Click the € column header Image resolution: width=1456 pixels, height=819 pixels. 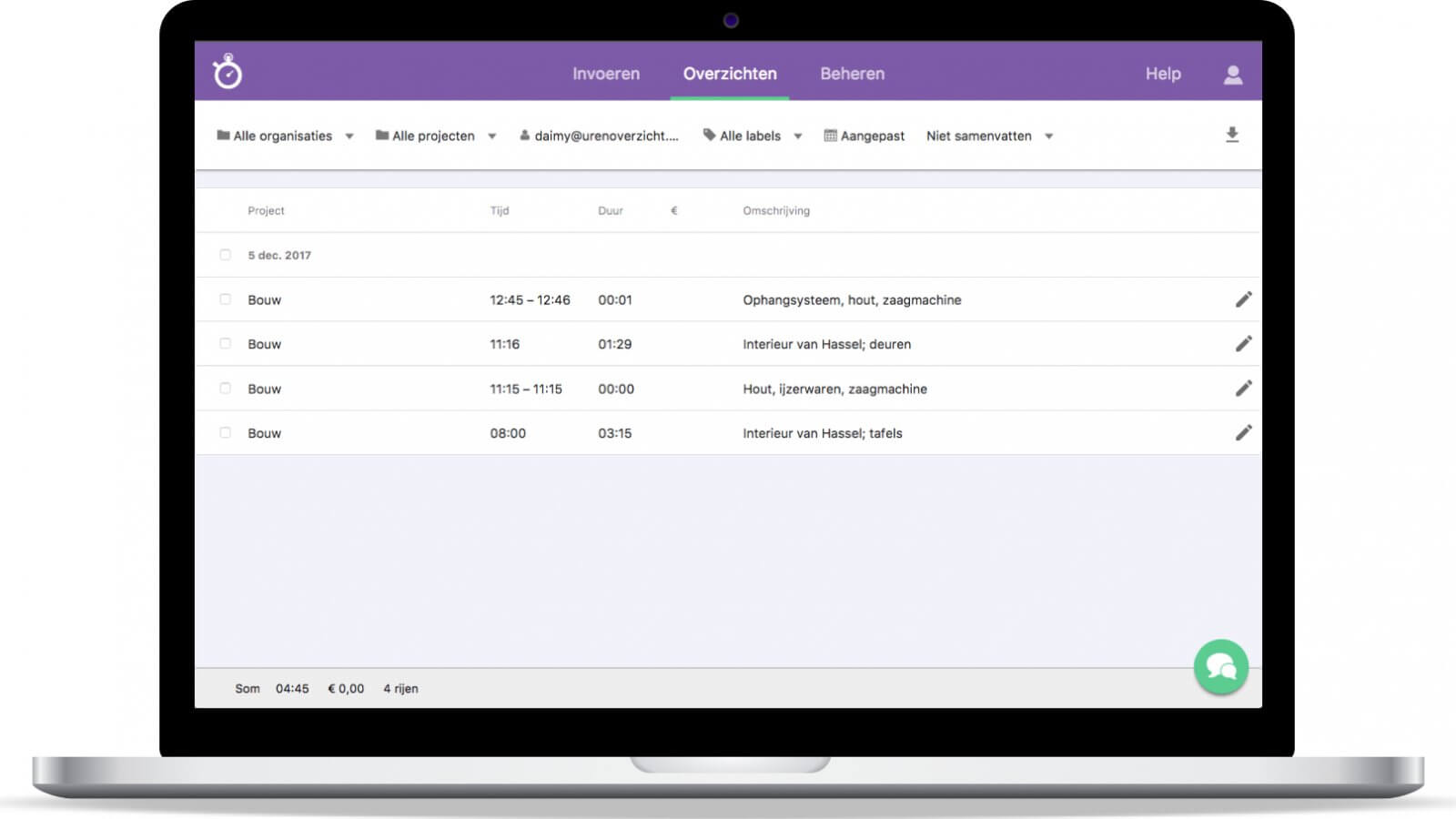pyautogui.click(x=674, y=210)
